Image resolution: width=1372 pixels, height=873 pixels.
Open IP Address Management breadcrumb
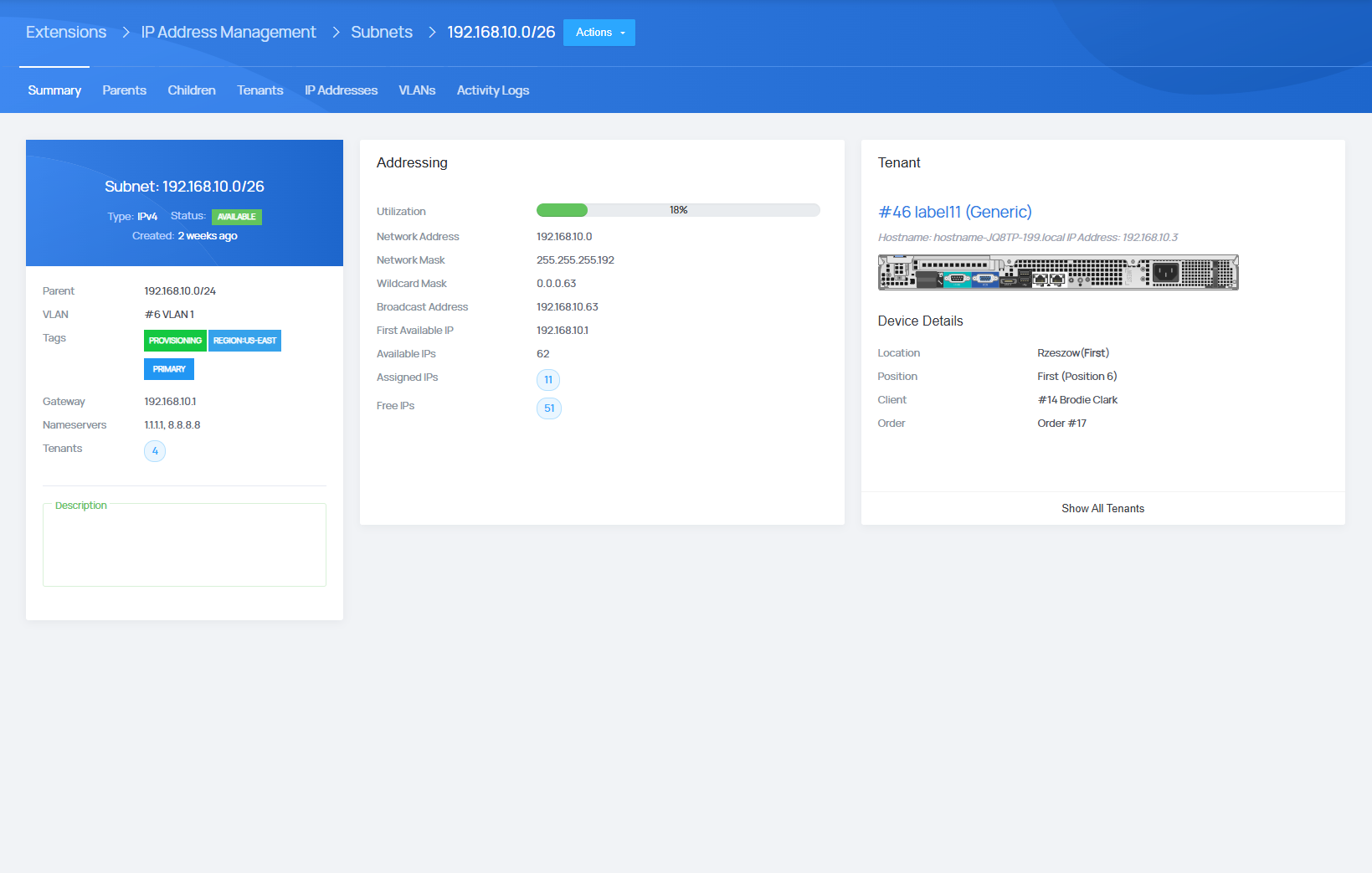pos(229,32)
